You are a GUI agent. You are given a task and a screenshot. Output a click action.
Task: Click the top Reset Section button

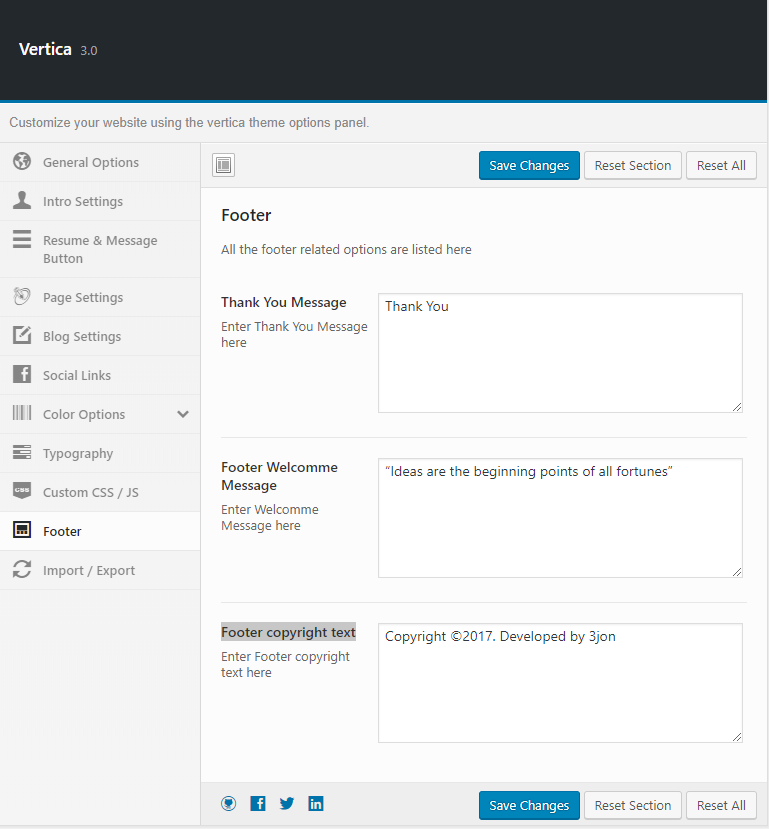point(633,165)
